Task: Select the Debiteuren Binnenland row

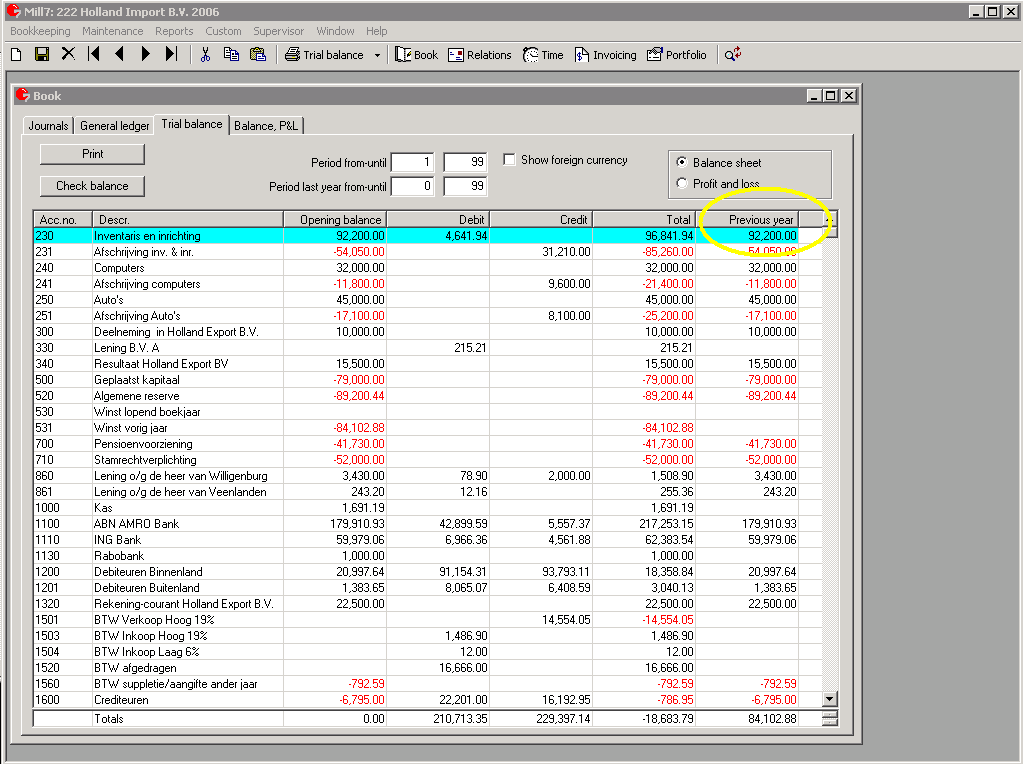Action: [x=427, y=572]
